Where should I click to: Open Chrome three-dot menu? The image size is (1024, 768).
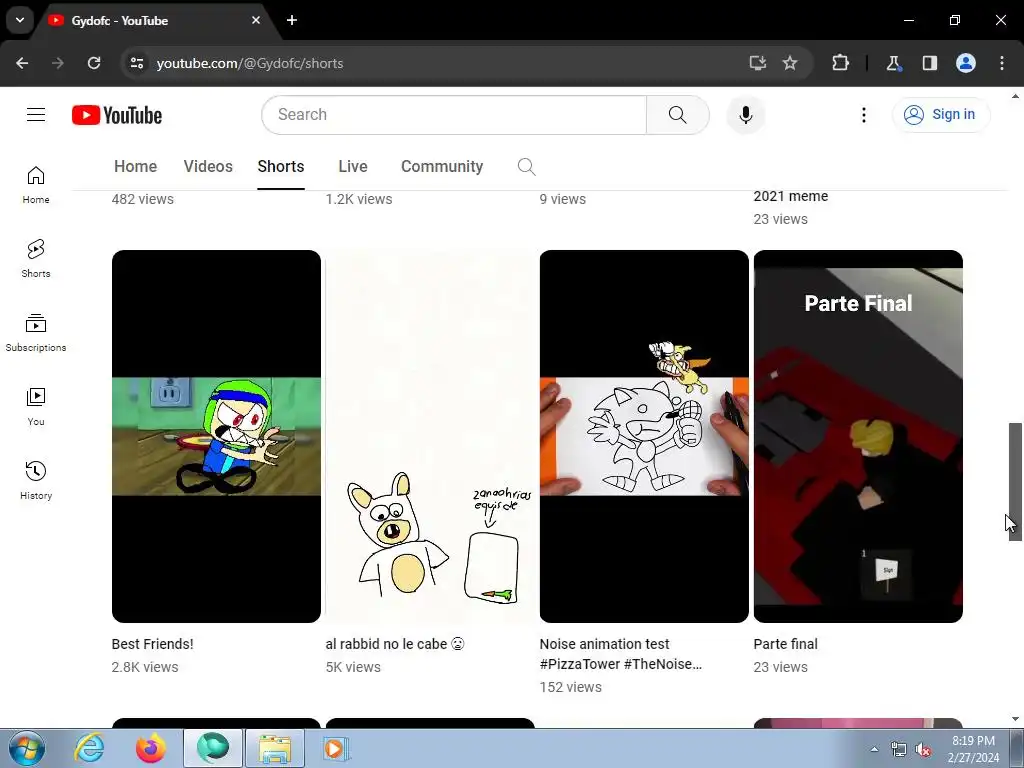click(x=1002, y=63)
